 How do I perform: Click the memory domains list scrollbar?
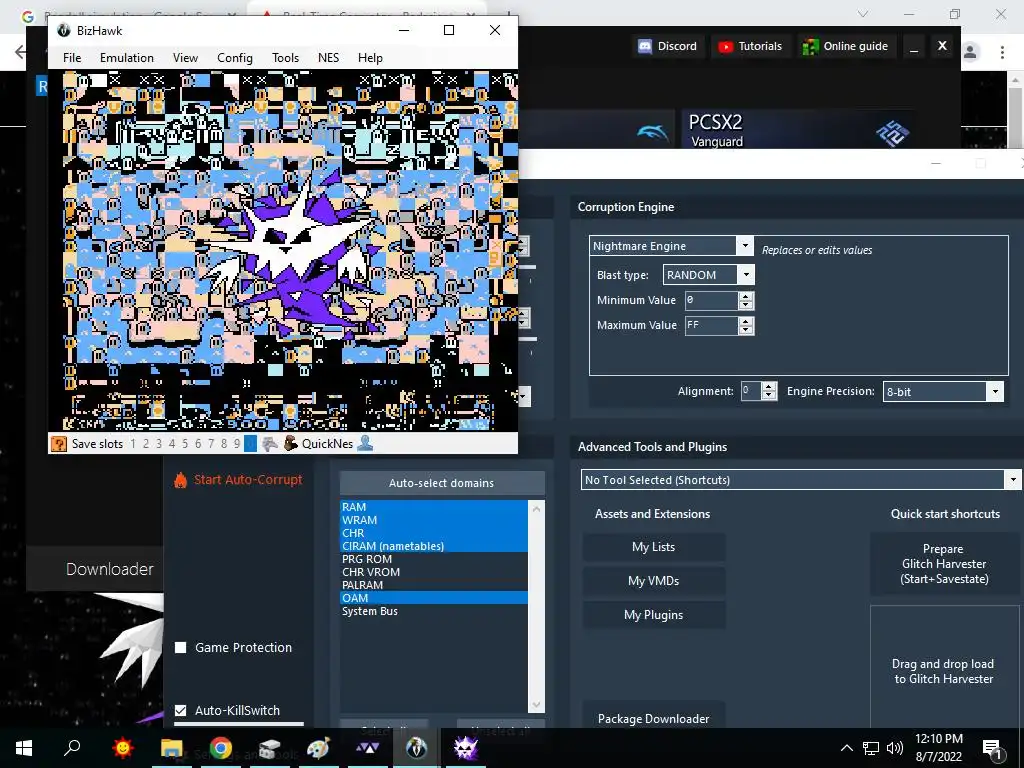click(x=536, y=606)
